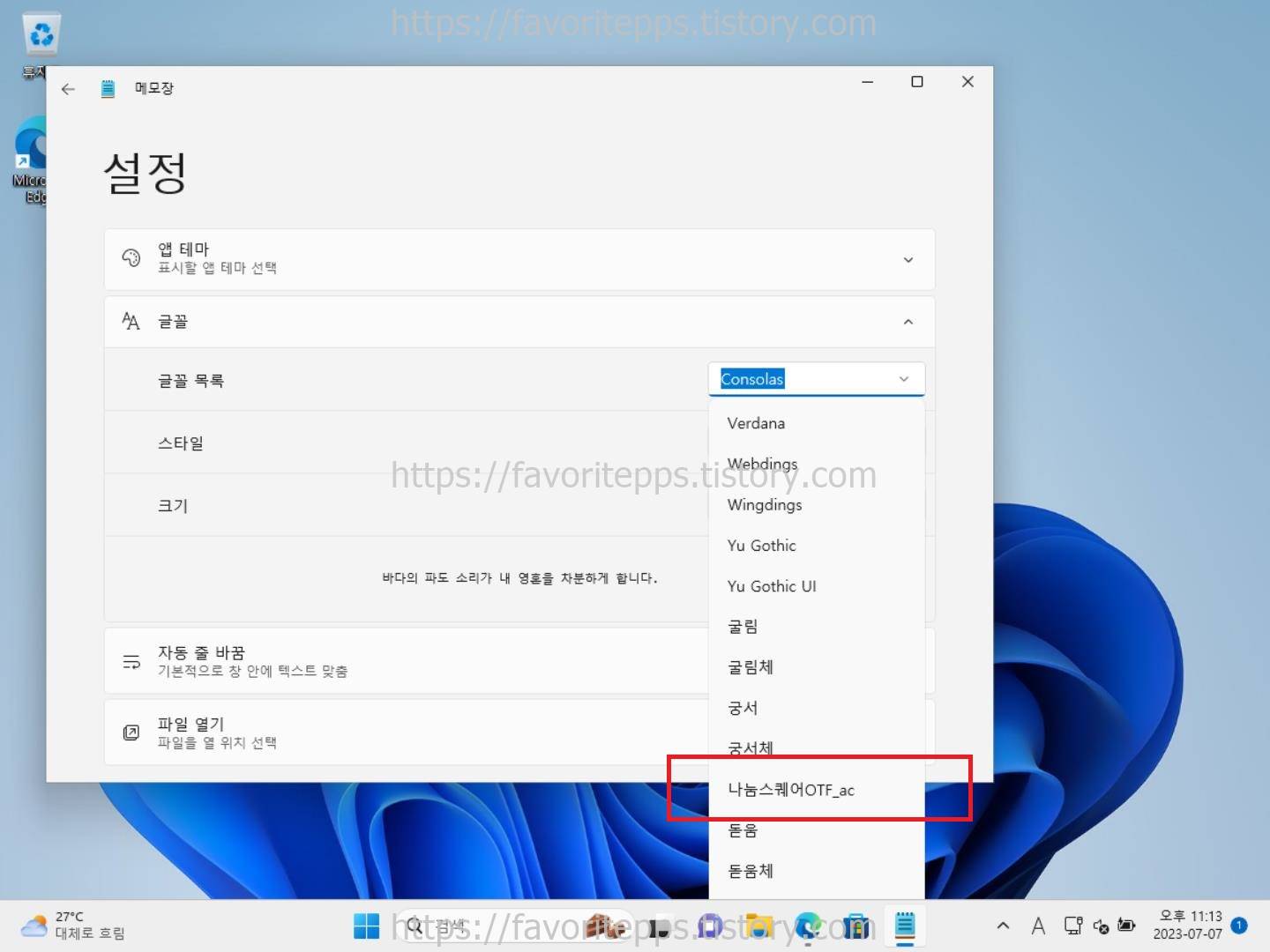
Task: Choose Yu Gothic UI font
Action: point(817,586)
